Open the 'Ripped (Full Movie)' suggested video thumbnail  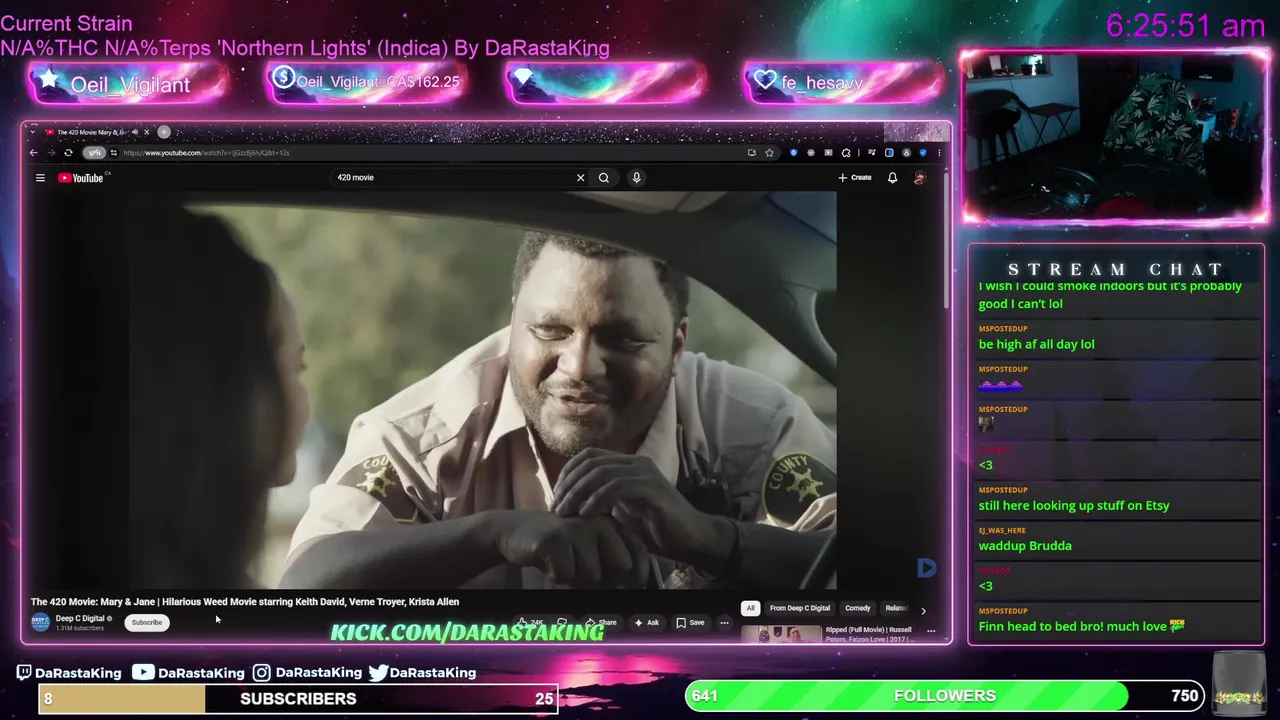(x=781, y=633)
